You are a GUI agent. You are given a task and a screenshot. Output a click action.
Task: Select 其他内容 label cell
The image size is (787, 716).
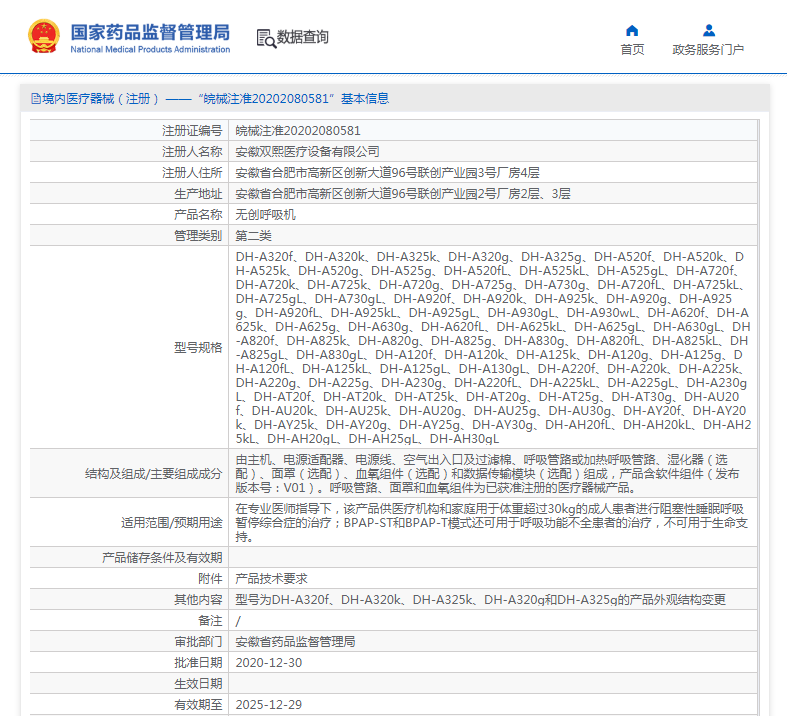(x=129, y=600)
